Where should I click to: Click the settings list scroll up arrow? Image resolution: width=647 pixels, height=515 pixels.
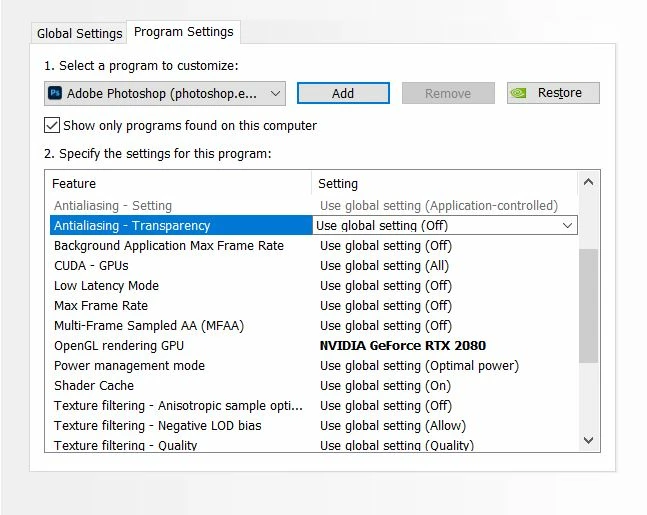[588, 182]
